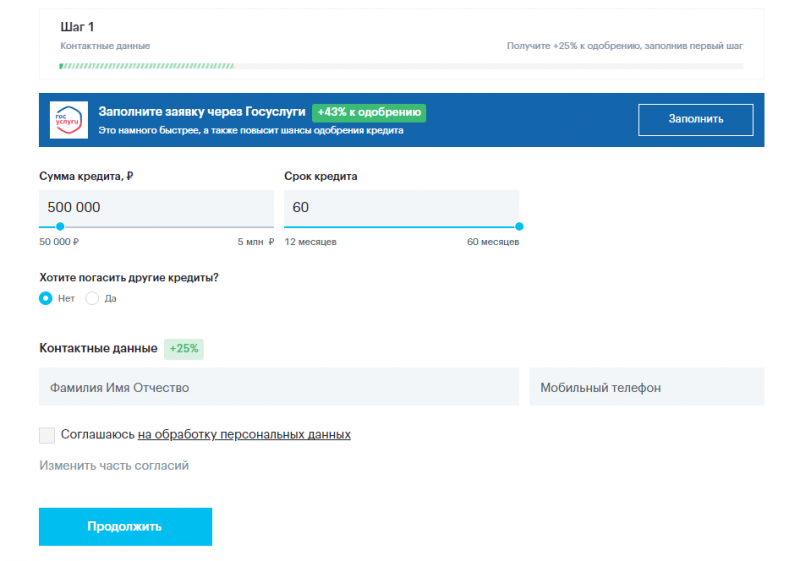Click the Шаг 1 heading
This screenshot has height=561, width=800.
pyautogui.click(x=77, y=27)
